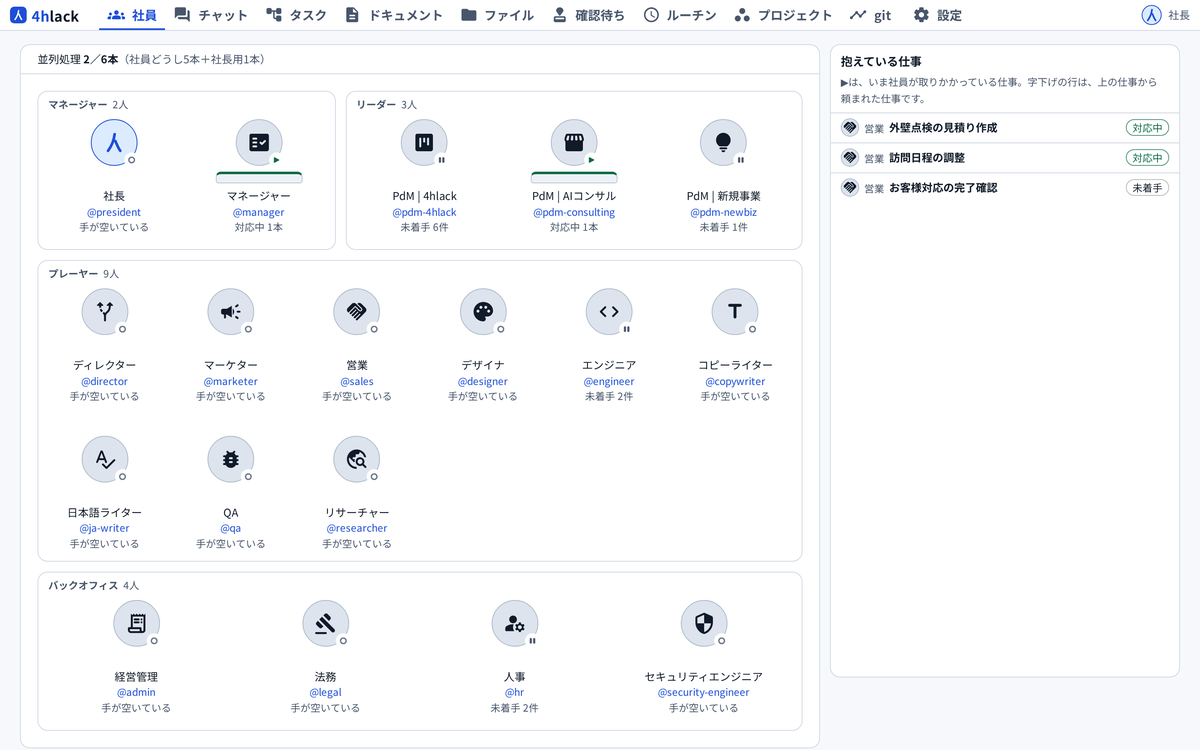
Task: Open the @sales handle link
Action: (x=357, y=381)
